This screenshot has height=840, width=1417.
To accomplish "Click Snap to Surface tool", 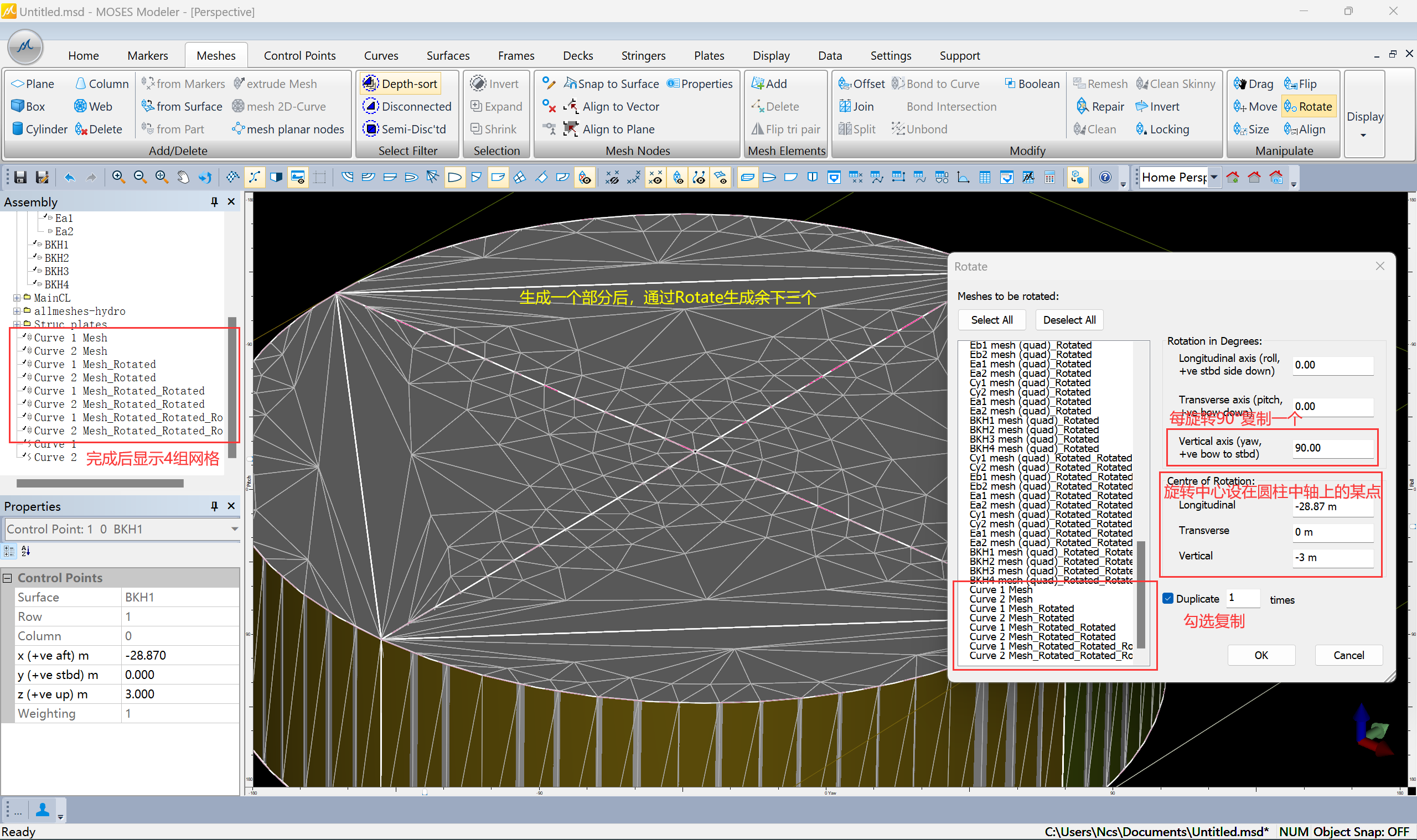I will [x=612, y=84].
